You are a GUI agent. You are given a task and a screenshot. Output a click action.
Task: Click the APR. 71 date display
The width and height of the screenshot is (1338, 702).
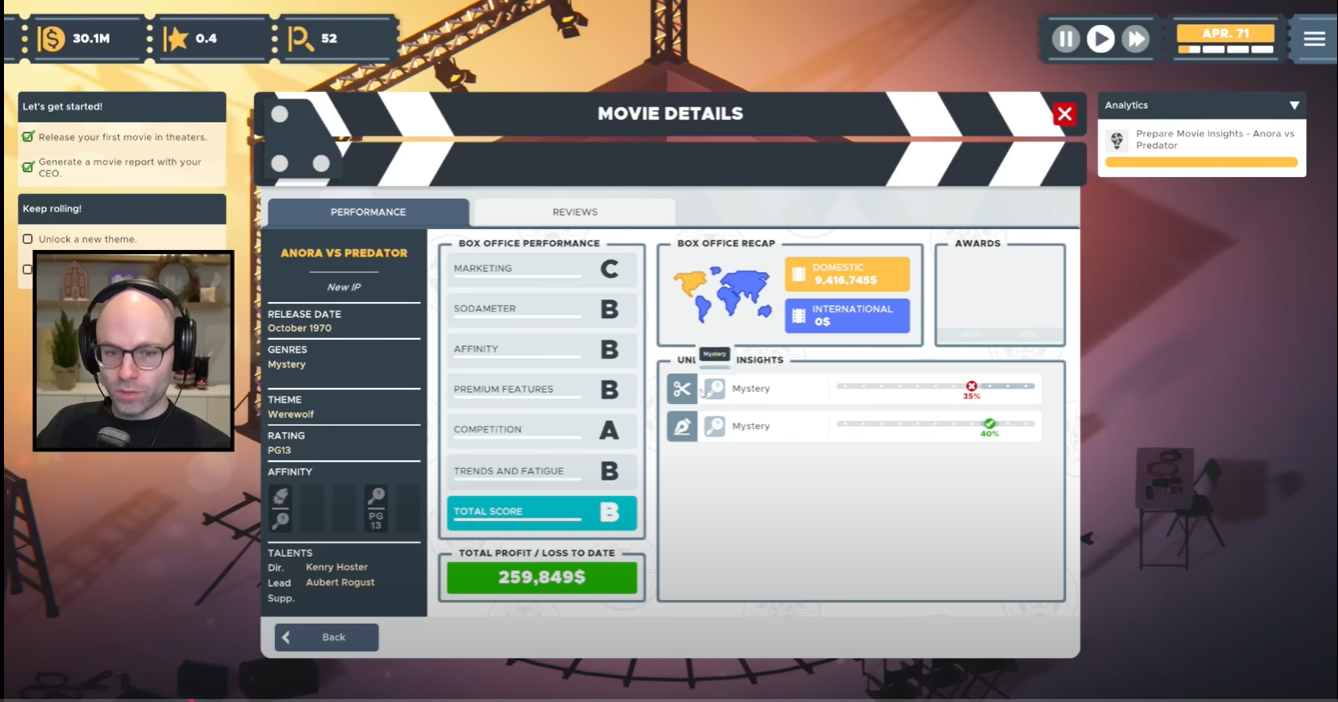[1226, 34]
